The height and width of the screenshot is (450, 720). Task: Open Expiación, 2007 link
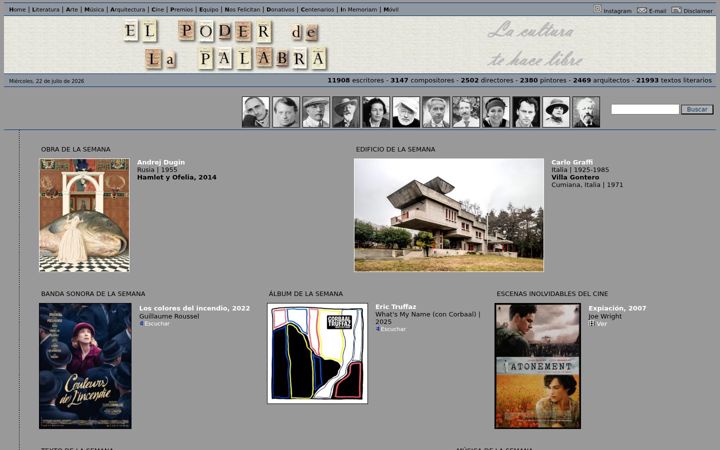click(x=617, y=308)
